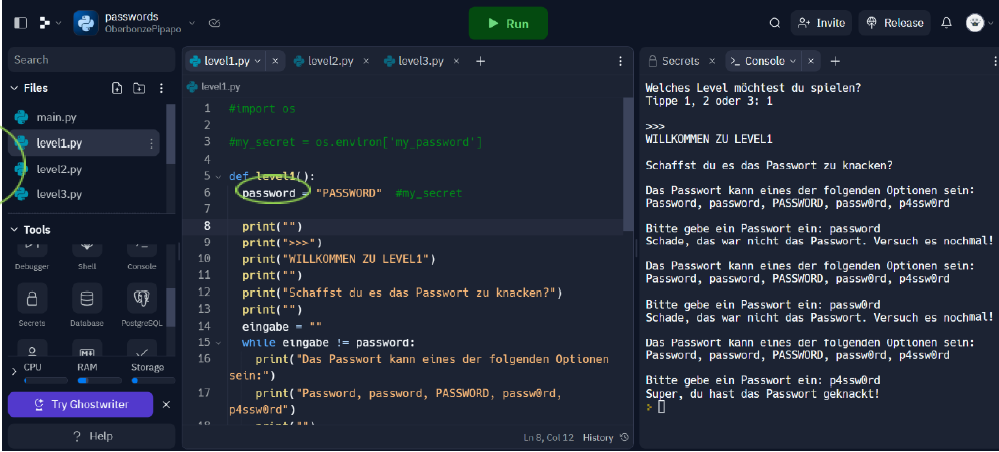Open the notifications bell
999x452 pixels.
946,23
